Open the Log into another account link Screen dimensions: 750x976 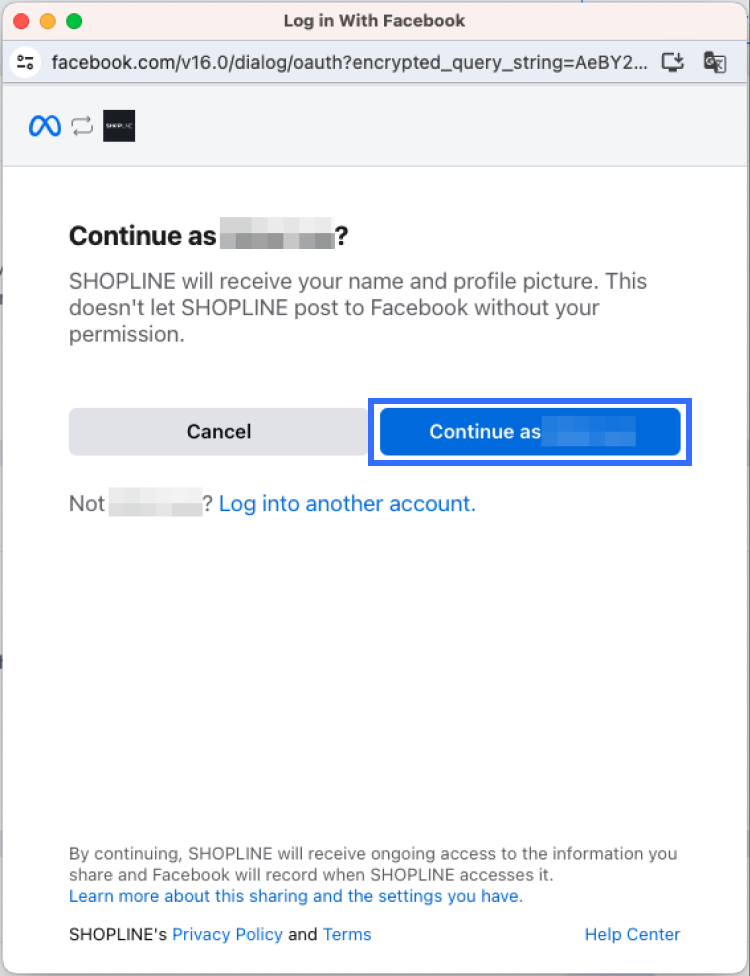(347, 504)
